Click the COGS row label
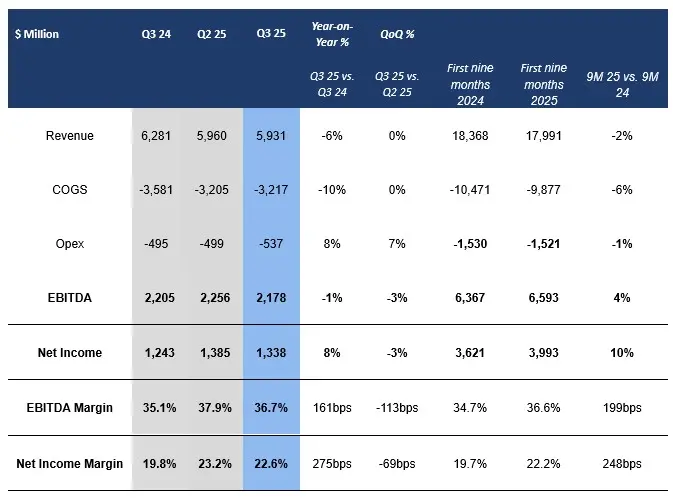 [70, 190]
